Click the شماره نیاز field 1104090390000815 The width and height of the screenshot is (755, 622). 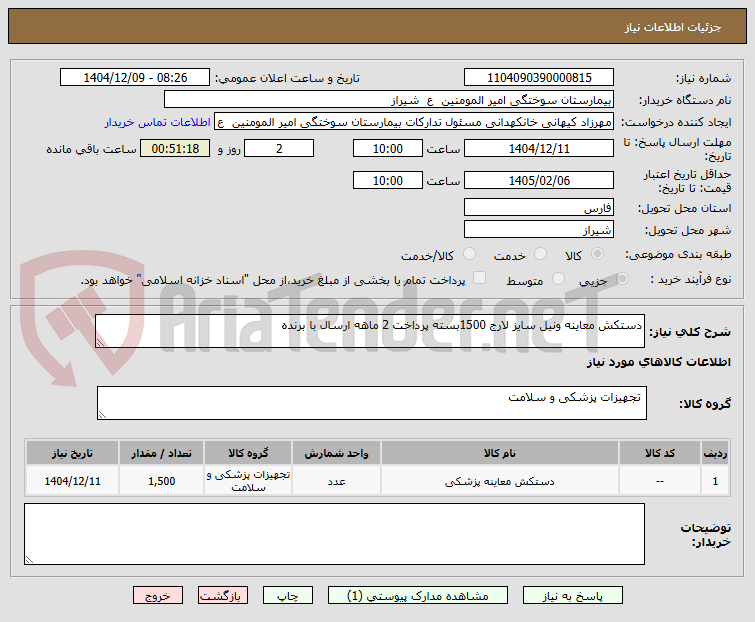(x=539, y=78)
